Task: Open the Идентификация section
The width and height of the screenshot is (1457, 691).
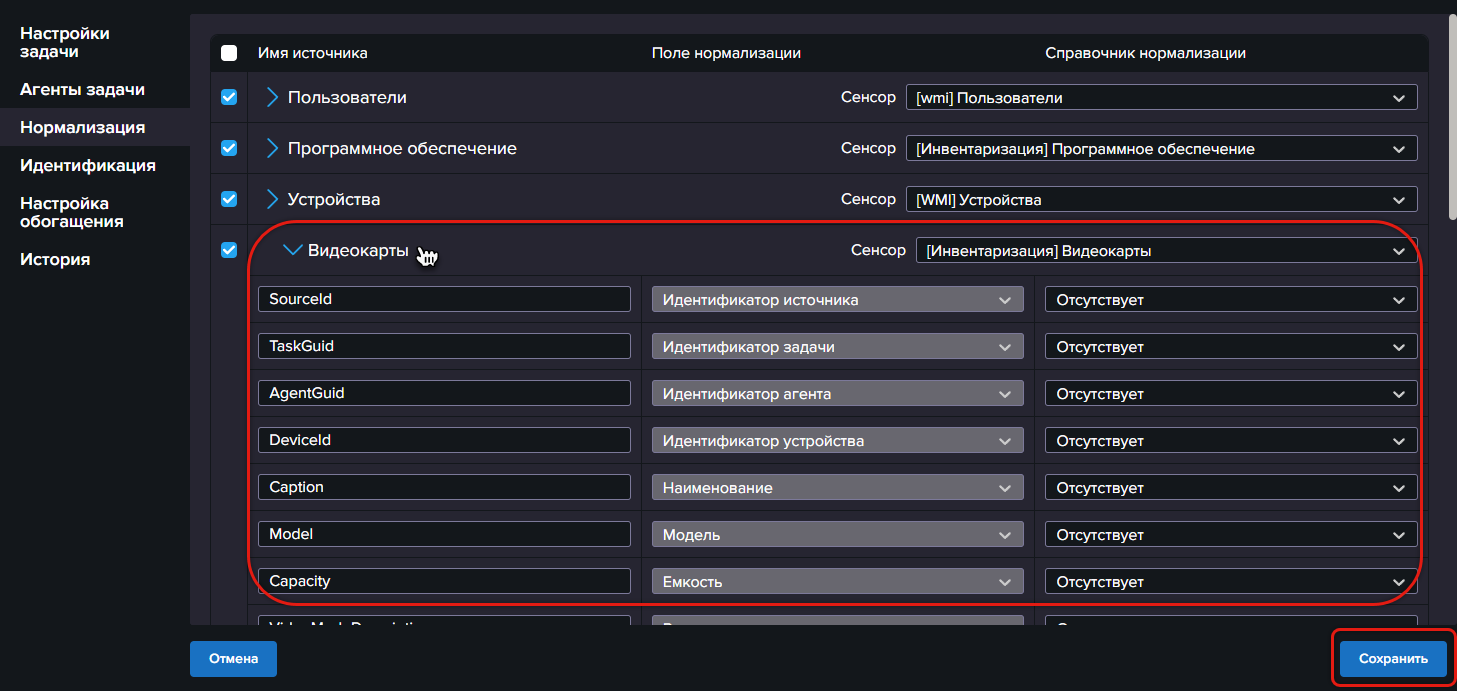Action: pos(88,166)
